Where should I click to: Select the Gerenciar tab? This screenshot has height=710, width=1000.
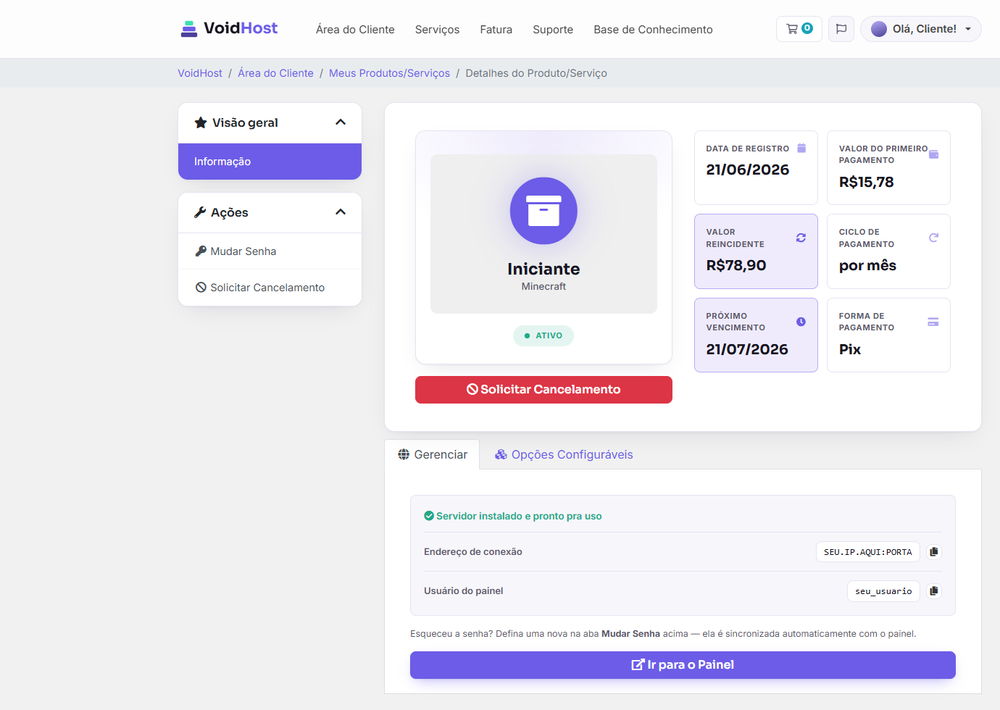click(x=432, y=455)
